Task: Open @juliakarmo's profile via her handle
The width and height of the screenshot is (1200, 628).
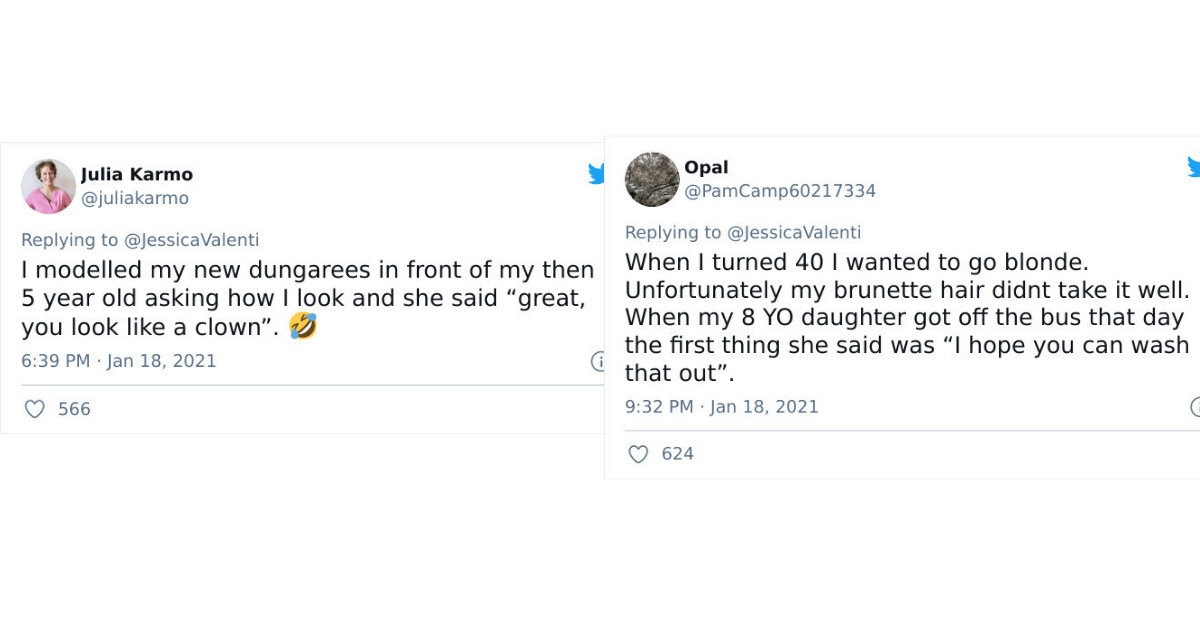Action: pos(134,198)
